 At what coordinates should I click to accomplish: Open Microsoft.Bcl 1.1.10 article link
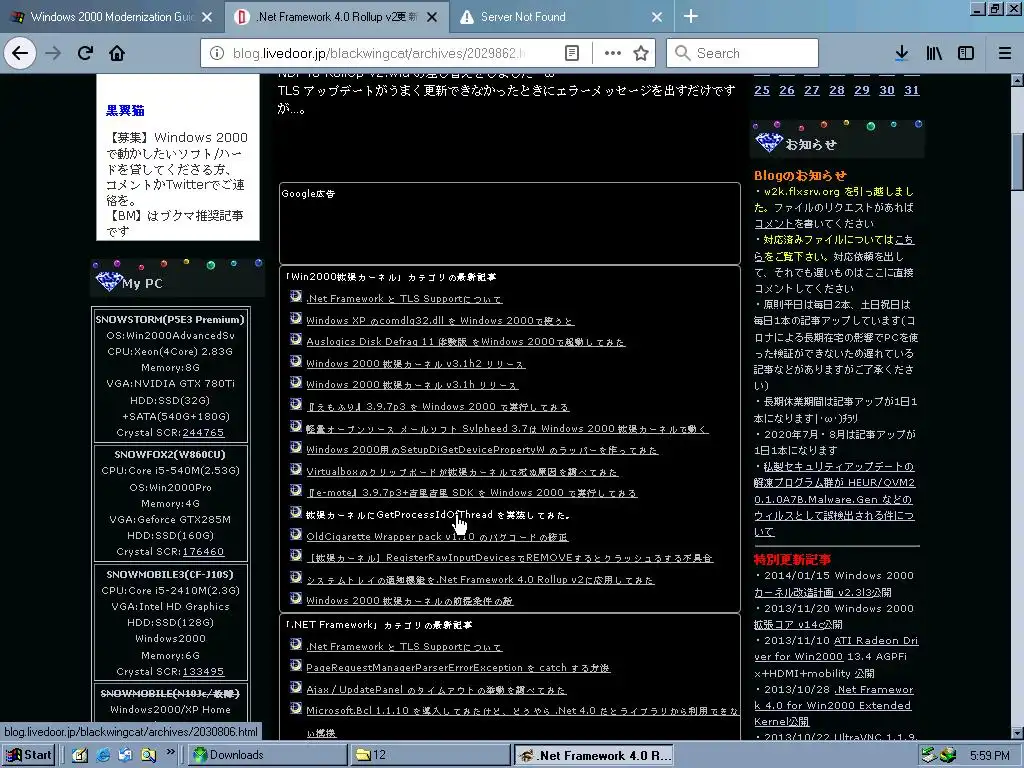(522, 711)
